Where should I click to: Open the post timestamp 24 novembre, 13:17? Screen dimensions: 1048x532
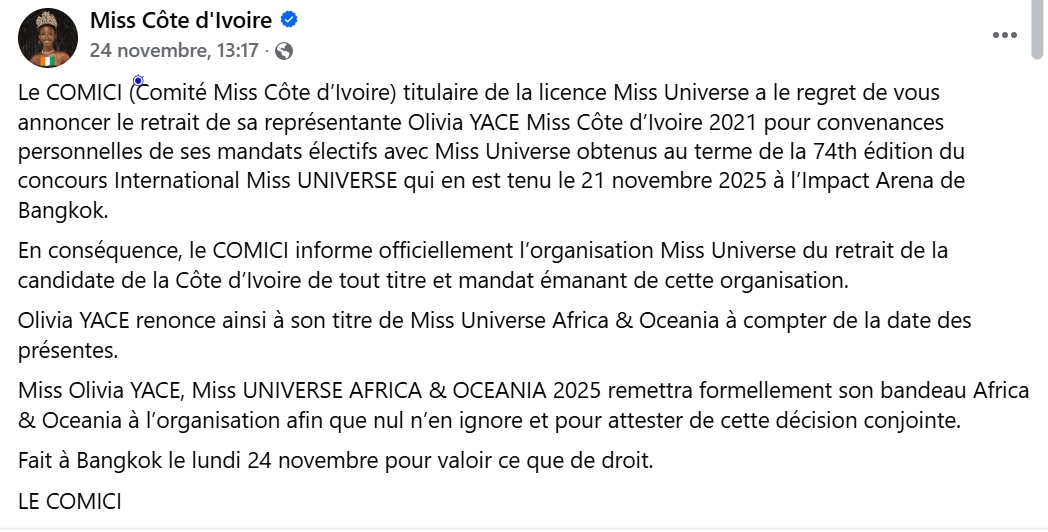174,50
